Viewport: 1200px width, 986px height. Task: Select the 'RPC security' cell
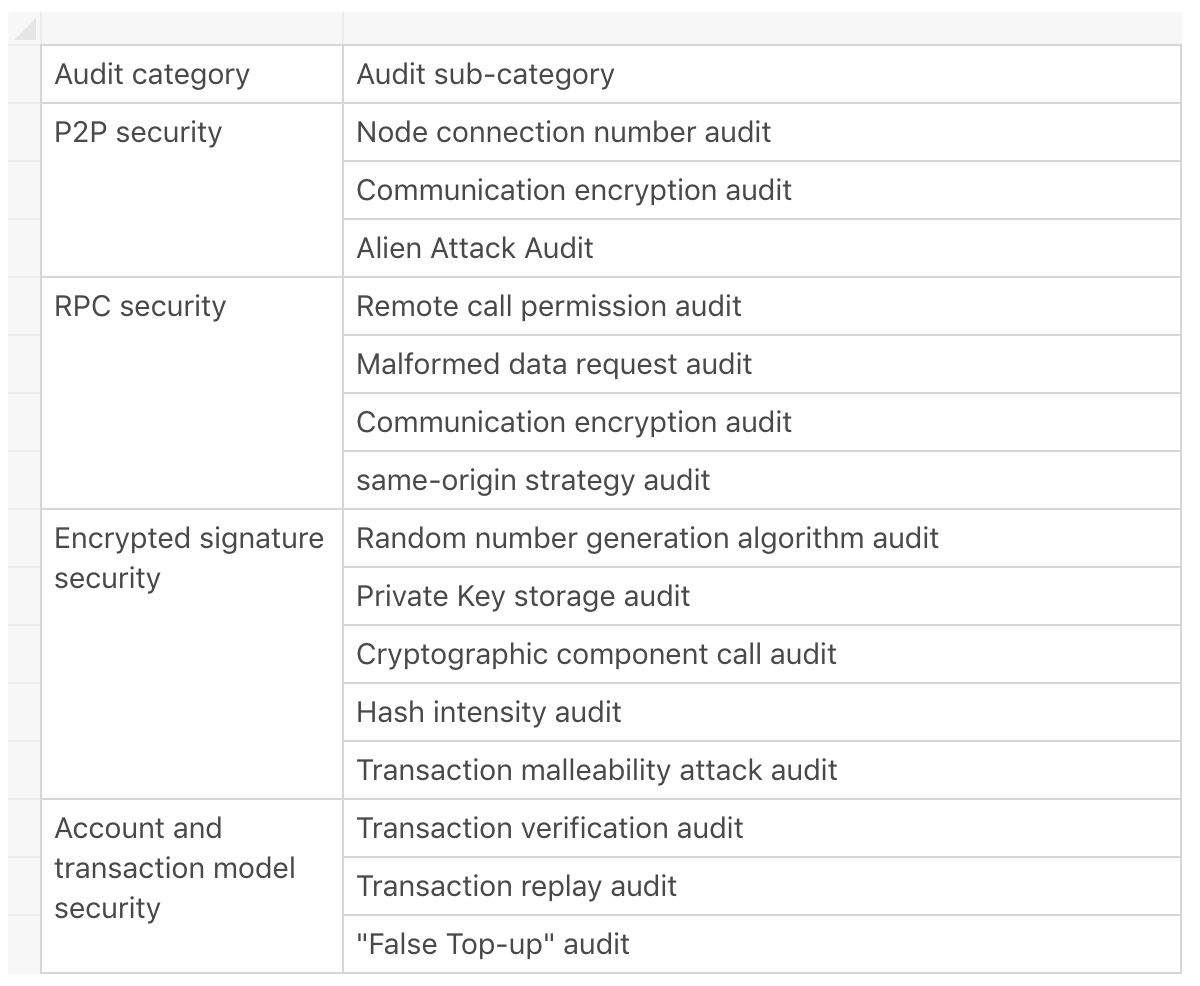[x=192, y=393]
